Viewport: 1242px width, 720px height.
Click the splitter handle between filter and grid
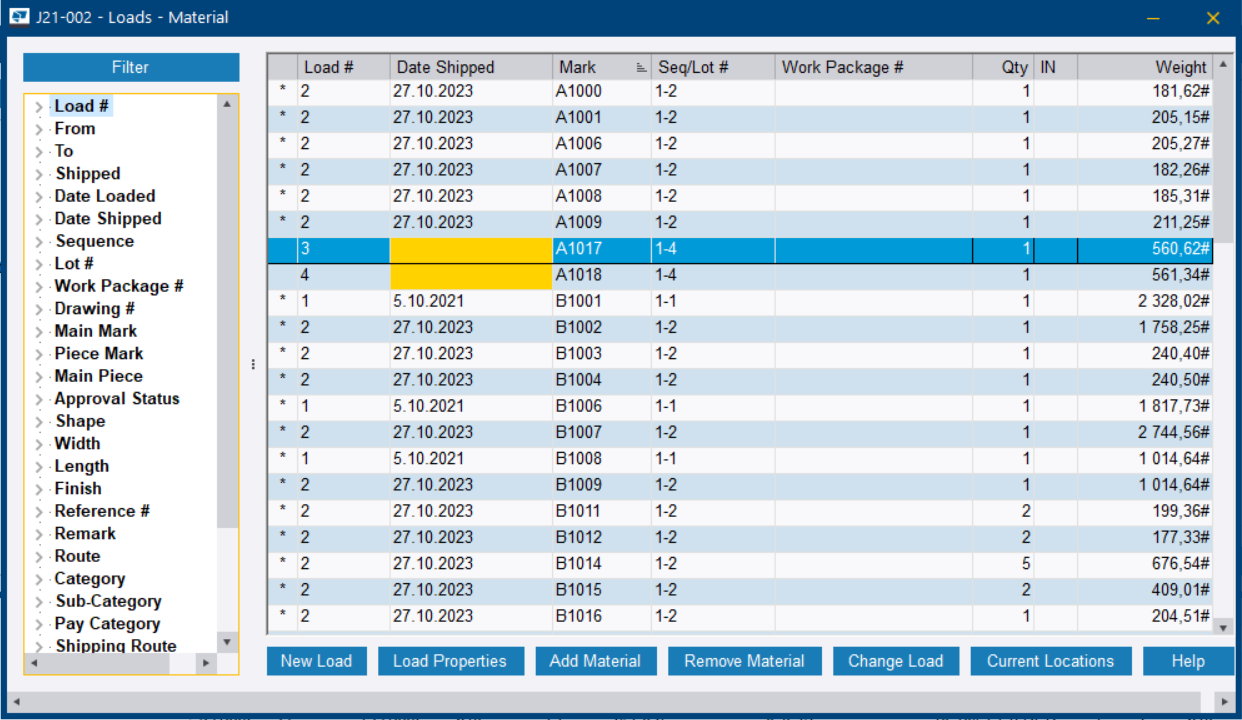pyautogui.click(x=253, y=364)
